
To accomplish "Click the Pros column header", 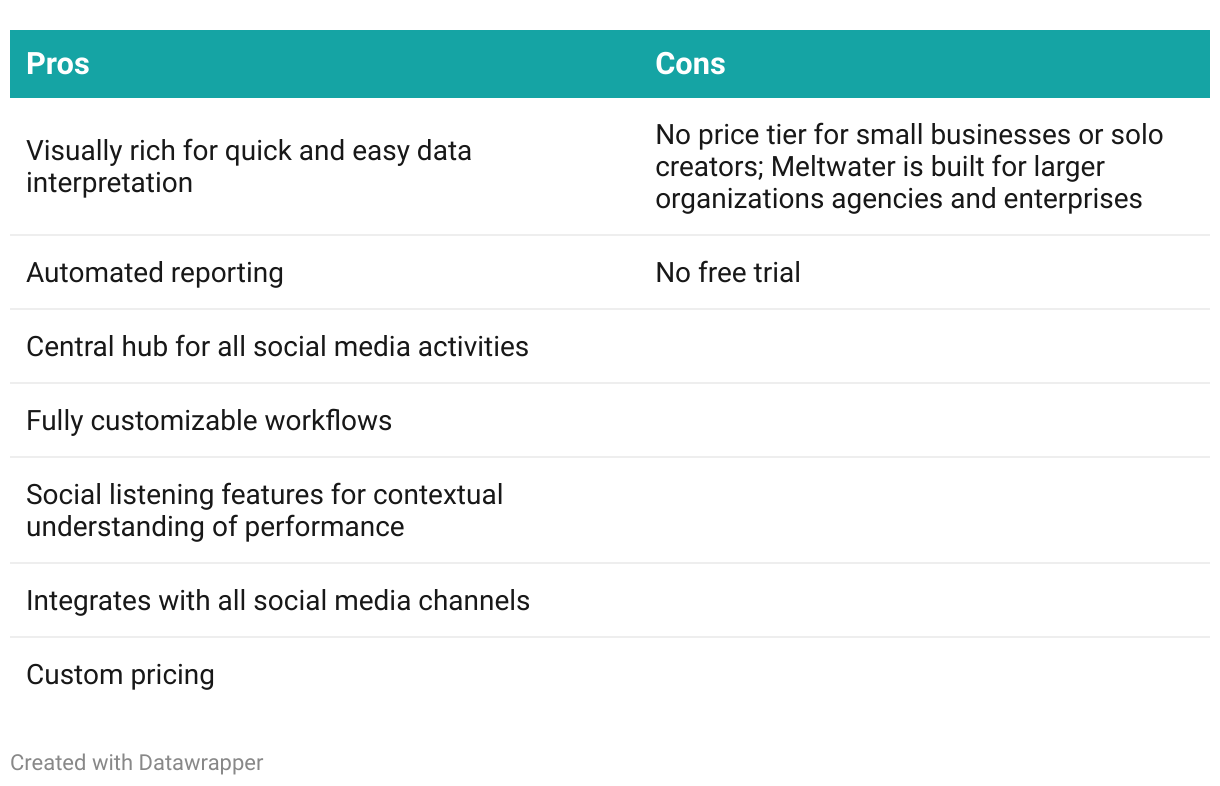I will pyautogui.click(x=58, y=64).
